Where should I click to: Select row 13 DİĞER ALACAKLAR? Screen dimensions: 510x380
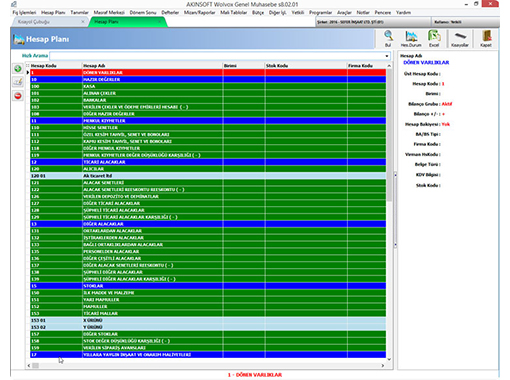click(x=208, y=224)
